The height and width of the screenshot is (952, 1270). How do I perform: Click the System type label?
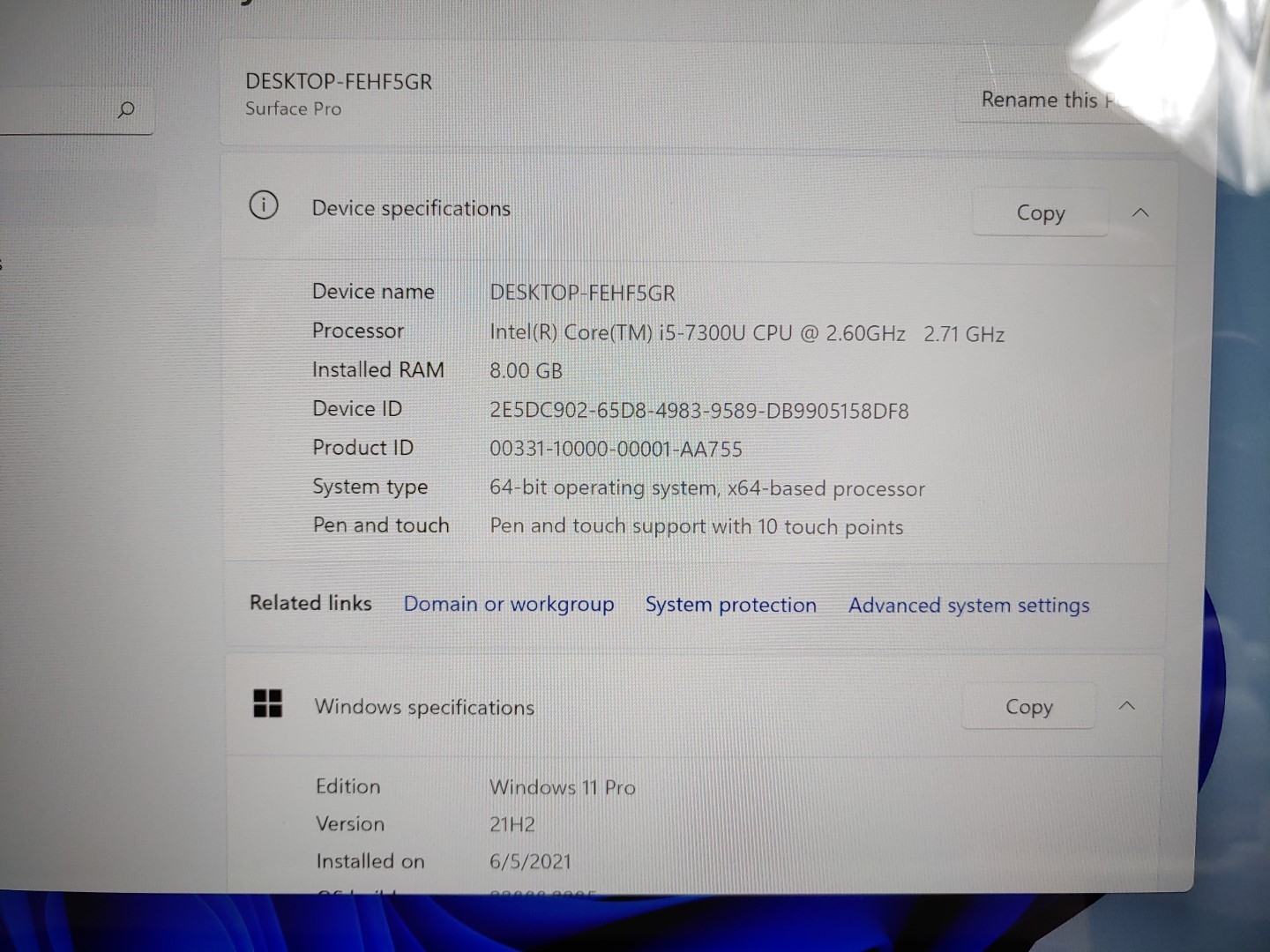[x=370, y=487]
